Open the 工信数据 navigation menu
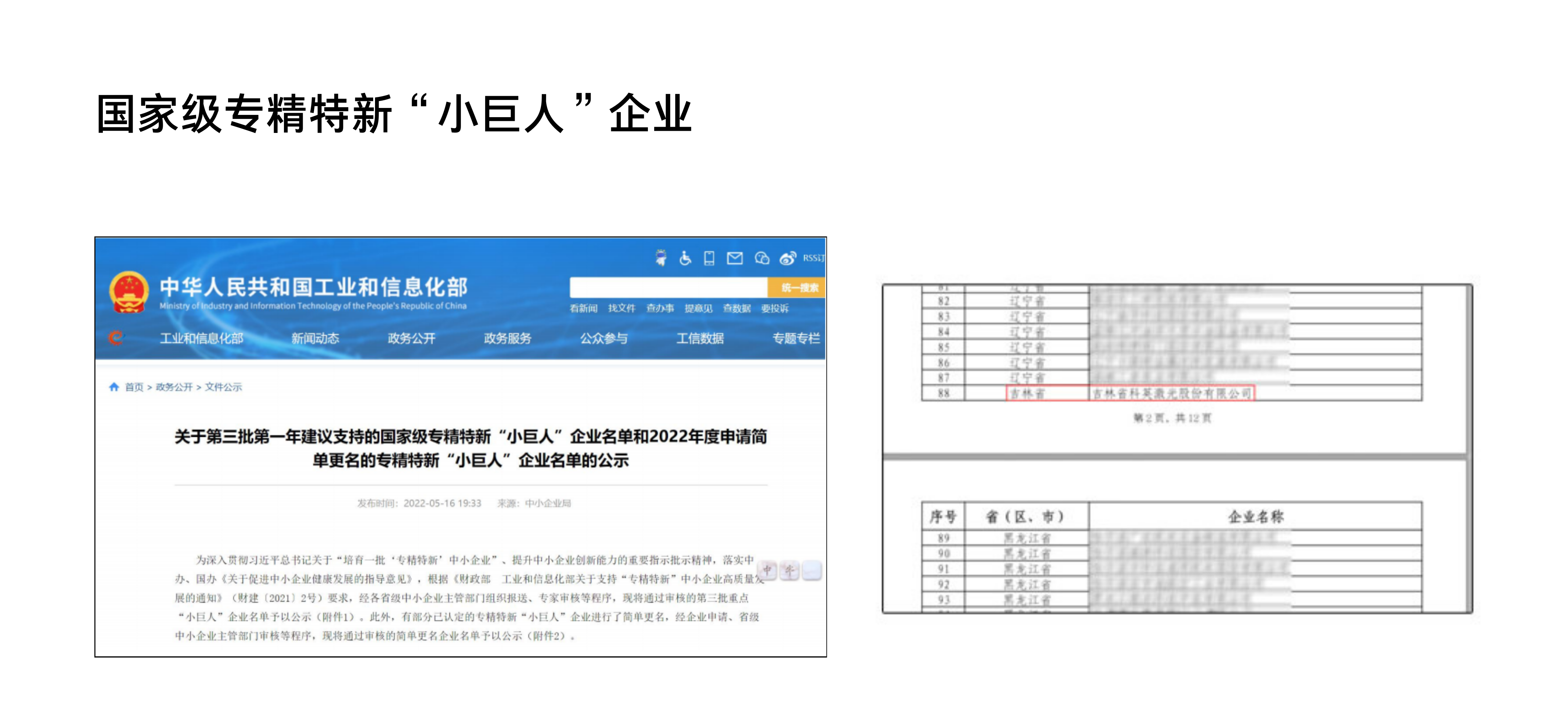Image resolution: width=1568 pixels, height=716 pixels. coord(700,338)
